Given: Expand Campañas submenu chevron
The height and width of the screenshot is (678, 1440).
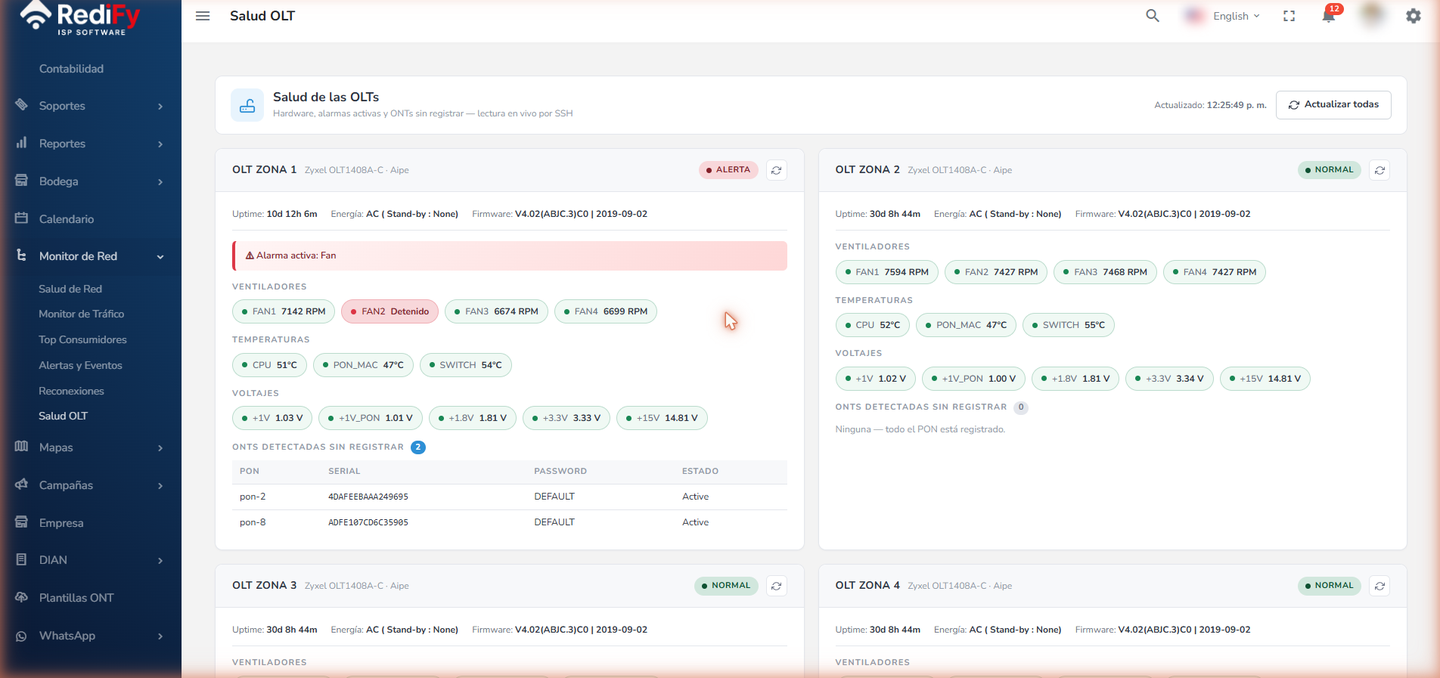Looking at the screenshot, I should [160, 486].
